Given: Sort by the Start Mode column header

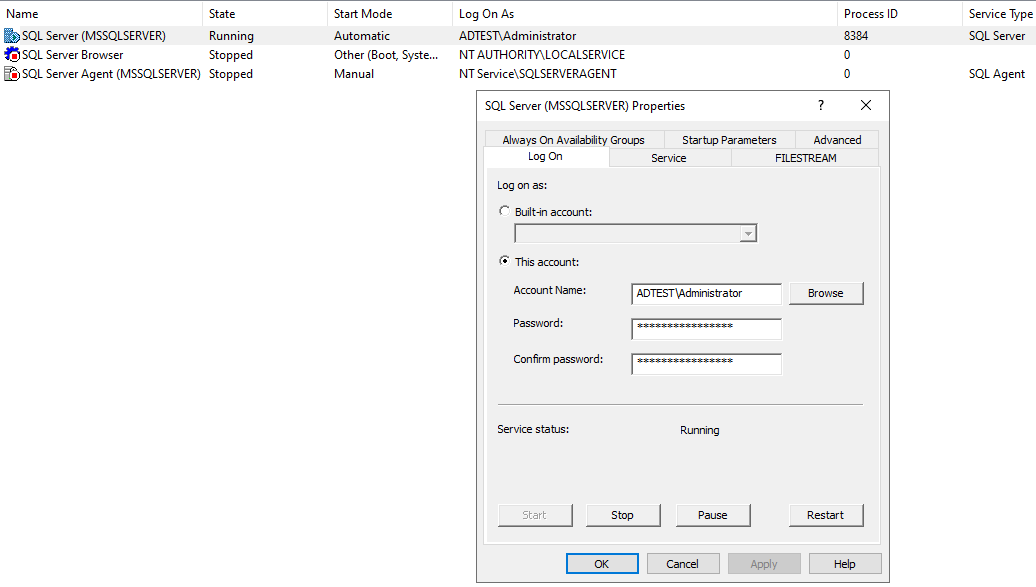Looking at the screenshot, I should pos(390,13).
